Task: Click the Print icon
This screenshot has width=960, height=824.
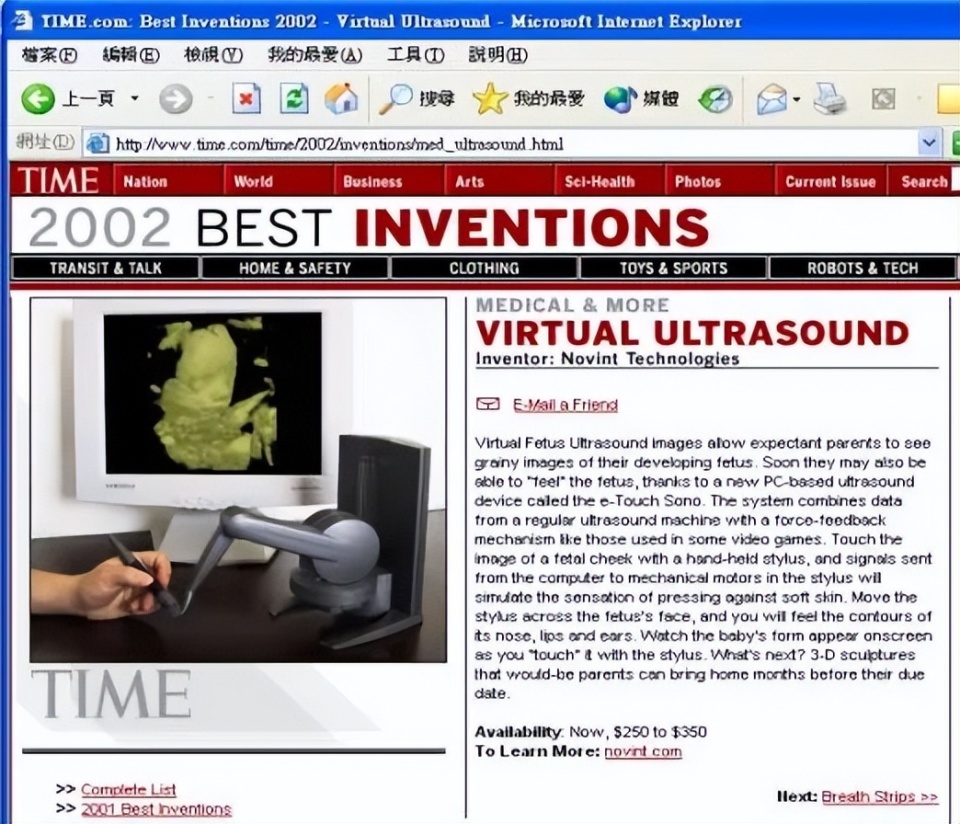Action: (x=830, y=99)
